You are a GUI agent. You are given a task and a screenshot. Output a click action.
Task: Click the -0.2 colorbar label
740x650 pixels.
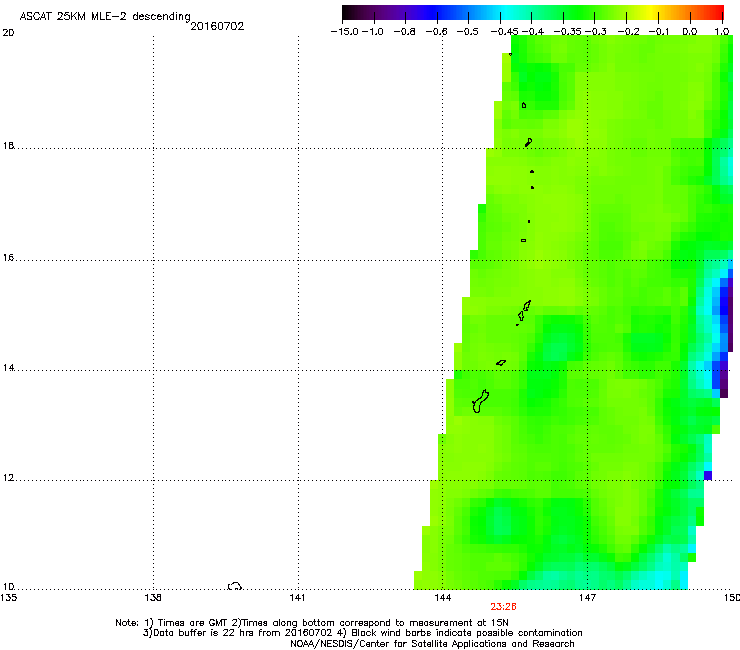(629, 32)
